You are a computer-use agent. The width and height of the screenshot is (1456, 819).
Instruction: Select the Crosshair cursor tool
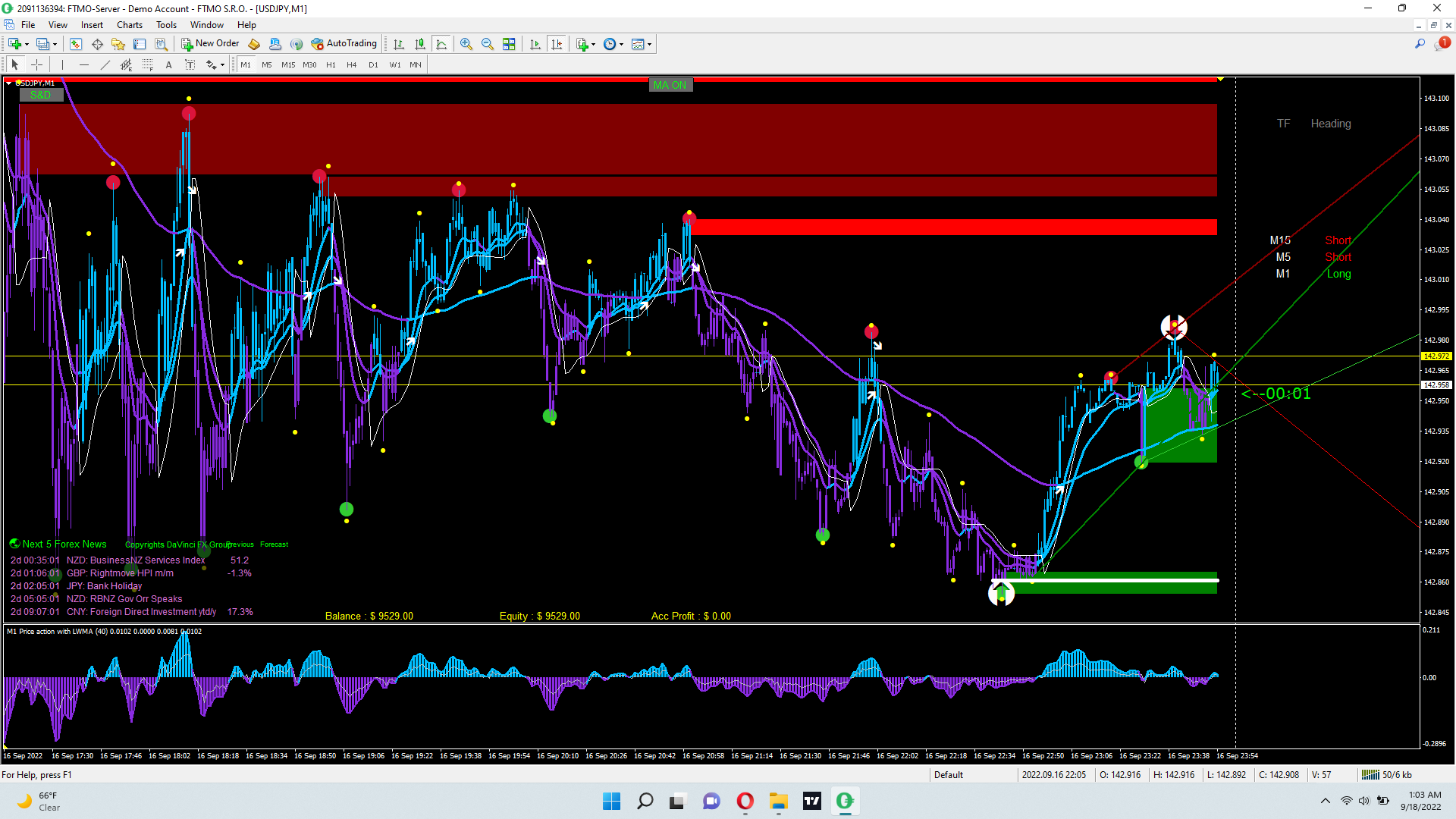click(36, 64)
